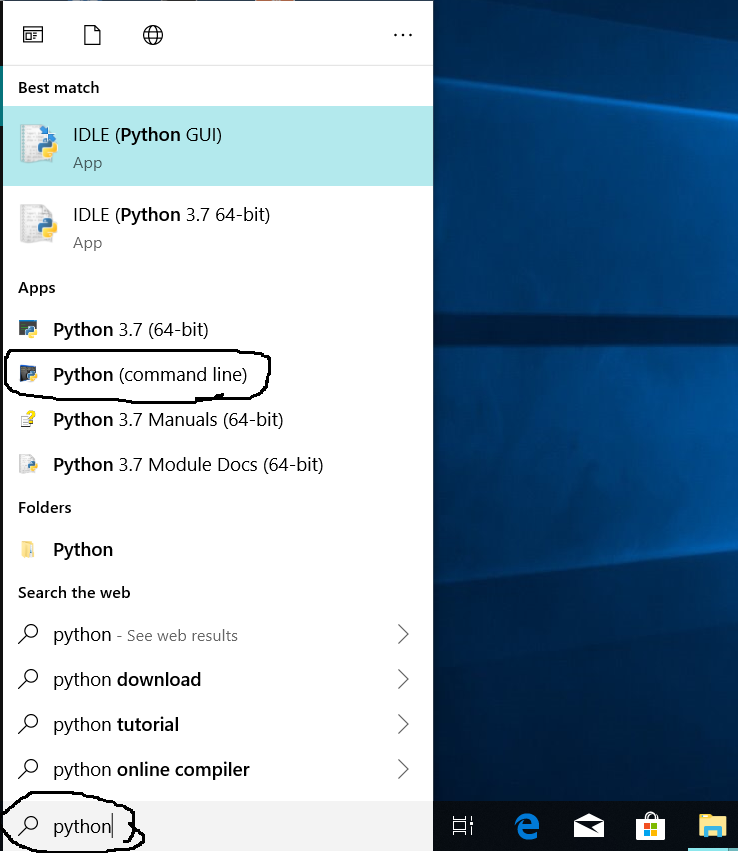Expand arrow for 'python' web results
738x853 pixels.
click(x=403, y=634)
